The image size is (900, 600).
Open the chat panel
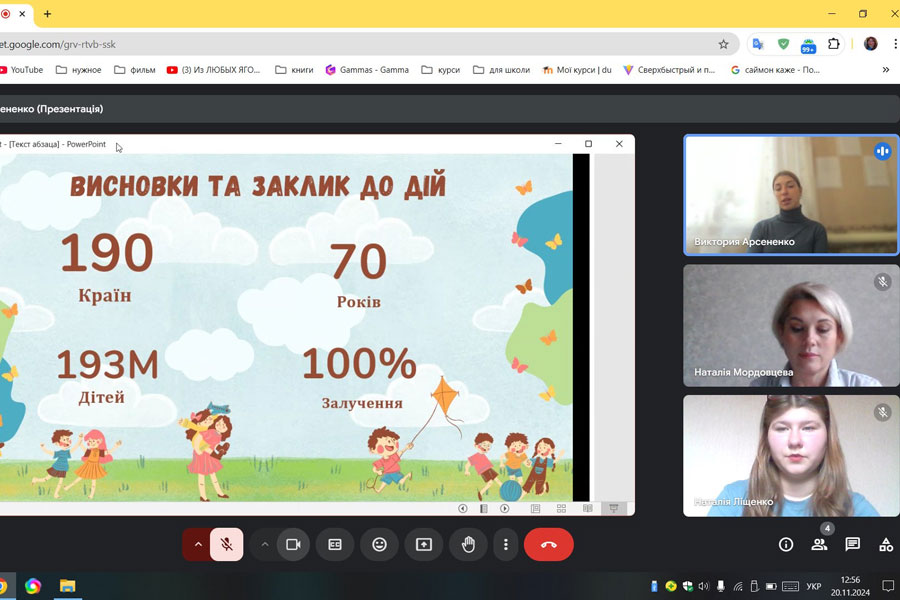tap(852, 544)
